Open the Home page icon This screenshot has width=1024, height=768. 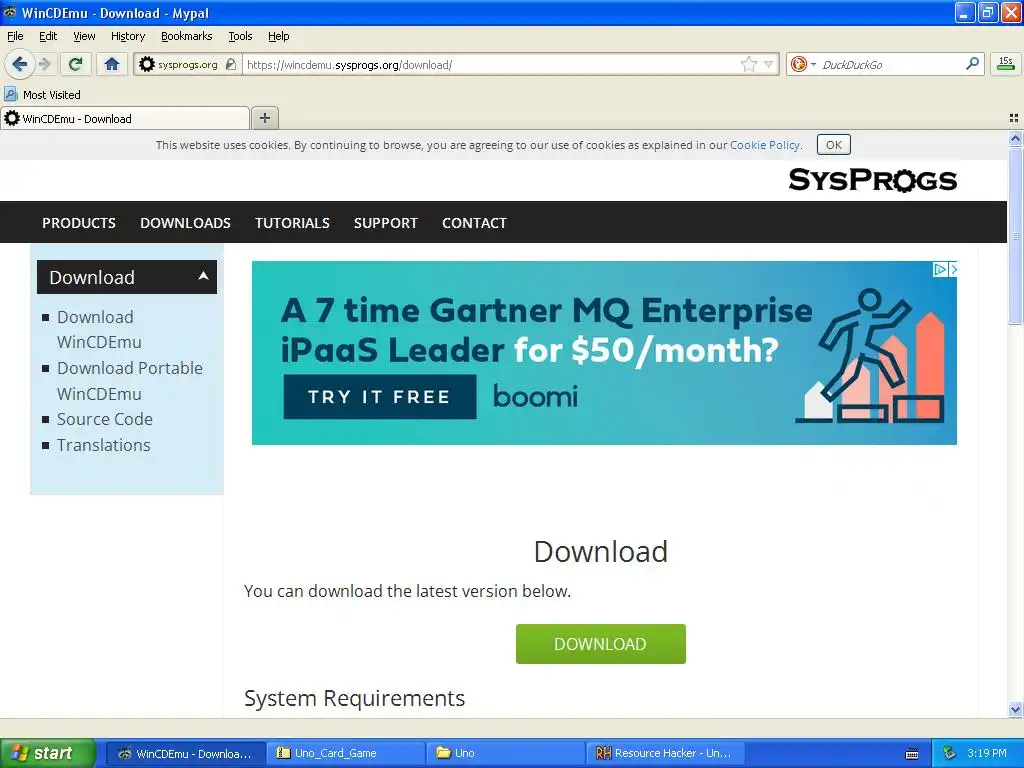click(x=112, y=64)
